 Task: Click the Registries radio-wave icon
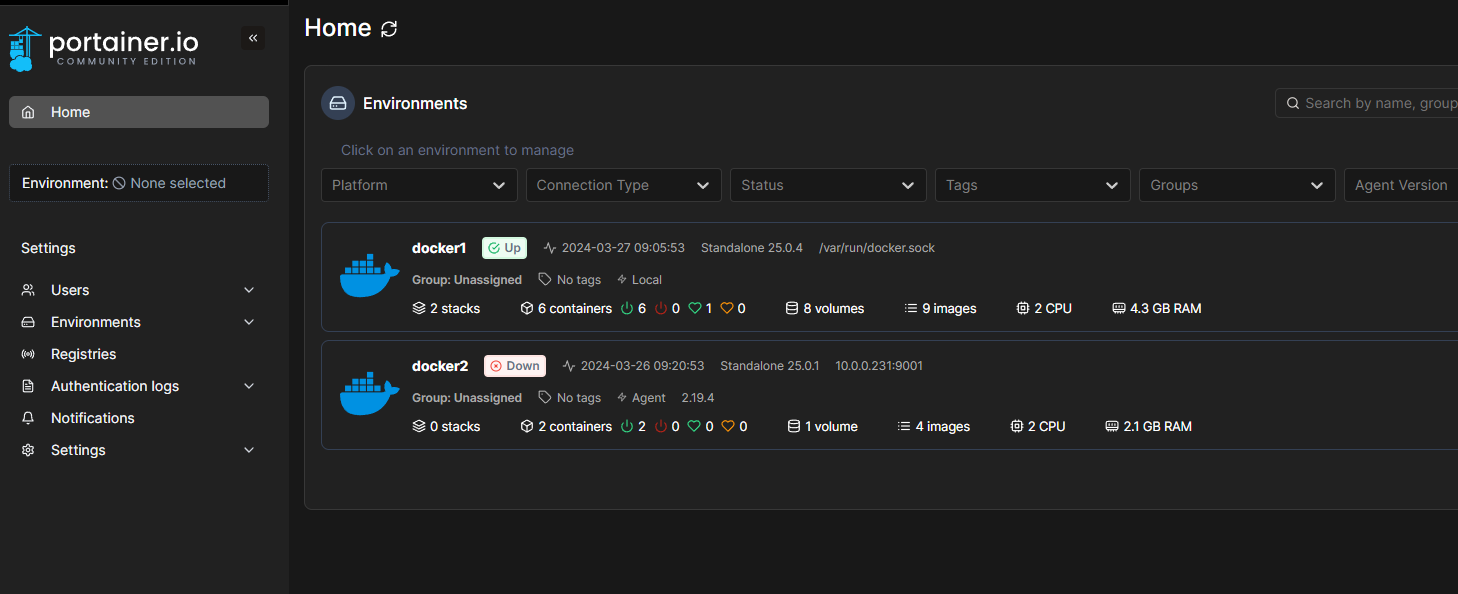click(28, 354)
